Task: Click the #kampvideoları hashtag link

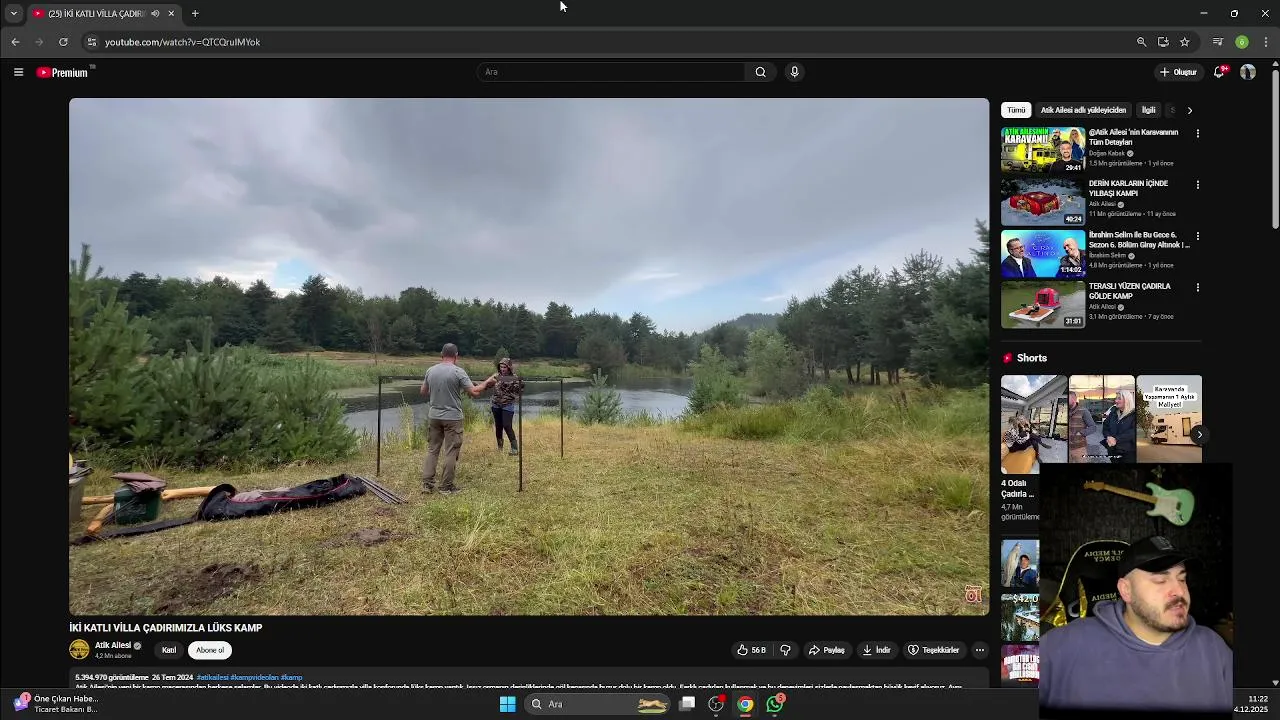Action: pos(255,678)
